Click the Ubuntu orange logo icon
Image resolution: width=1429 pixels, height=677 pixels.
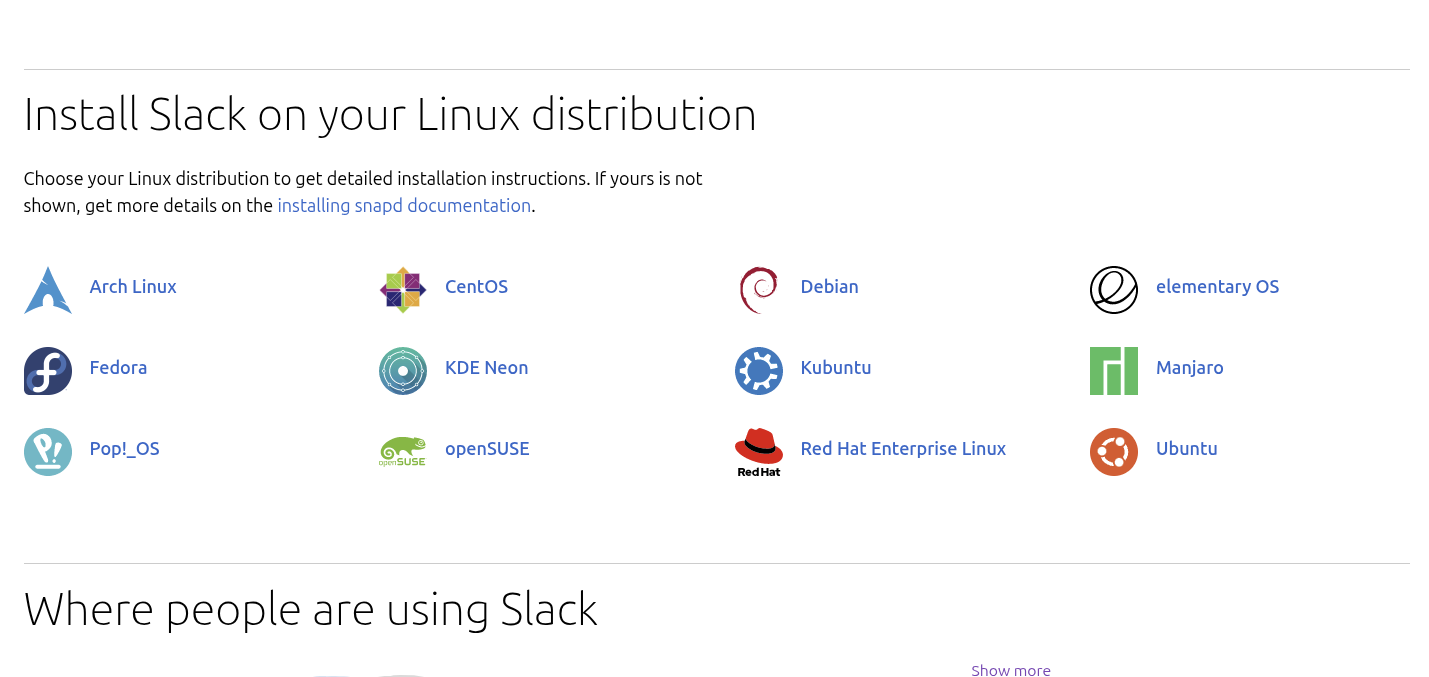click(x=1114, y=452)
